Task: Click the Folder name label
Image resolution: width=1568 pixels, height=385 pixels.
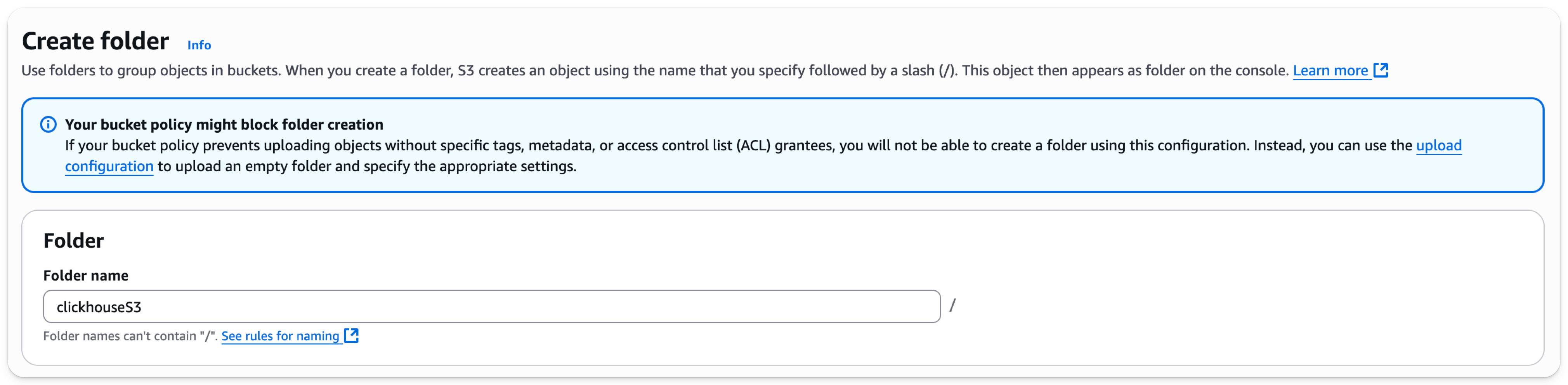Action: (86, 275)
